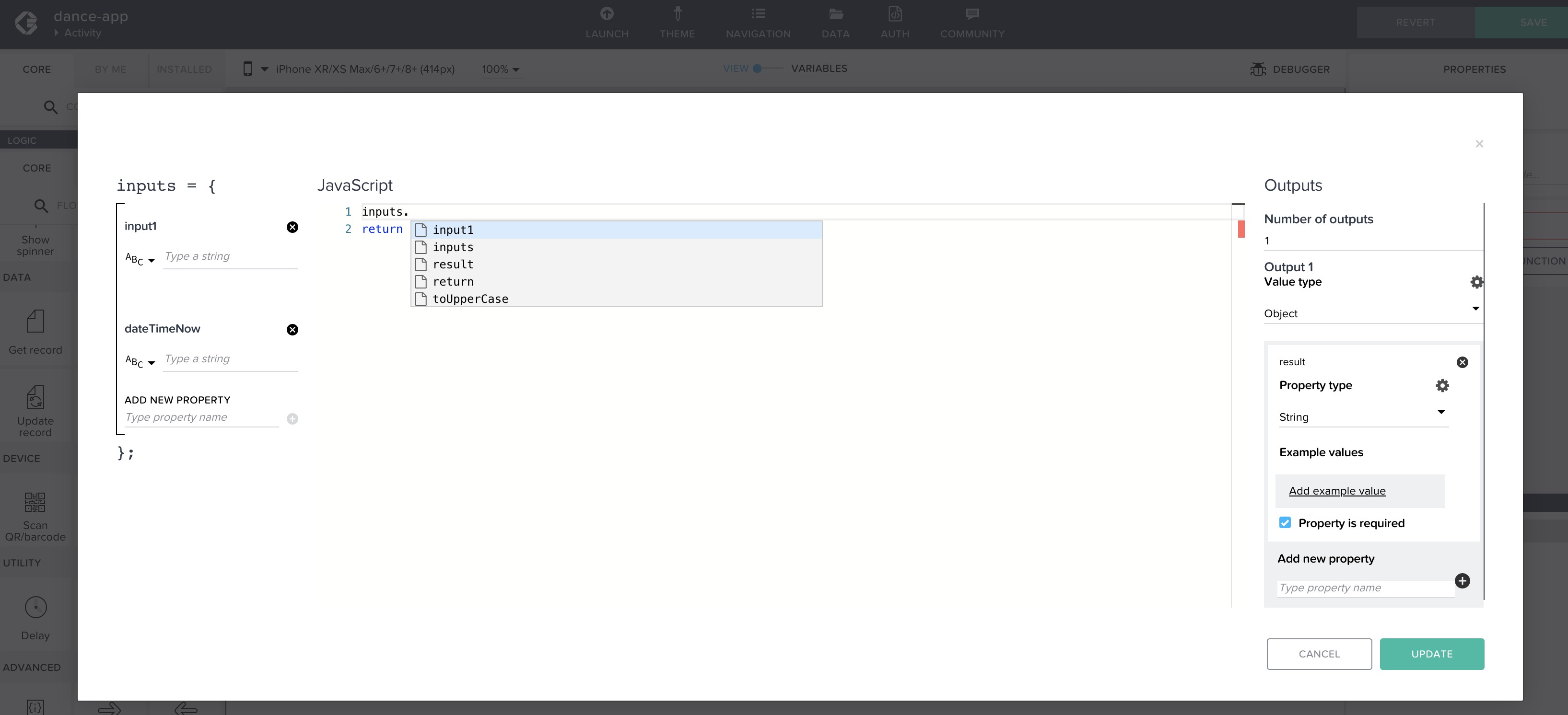
Task: Select the CORE logic tab
Action: pos(36,168)
